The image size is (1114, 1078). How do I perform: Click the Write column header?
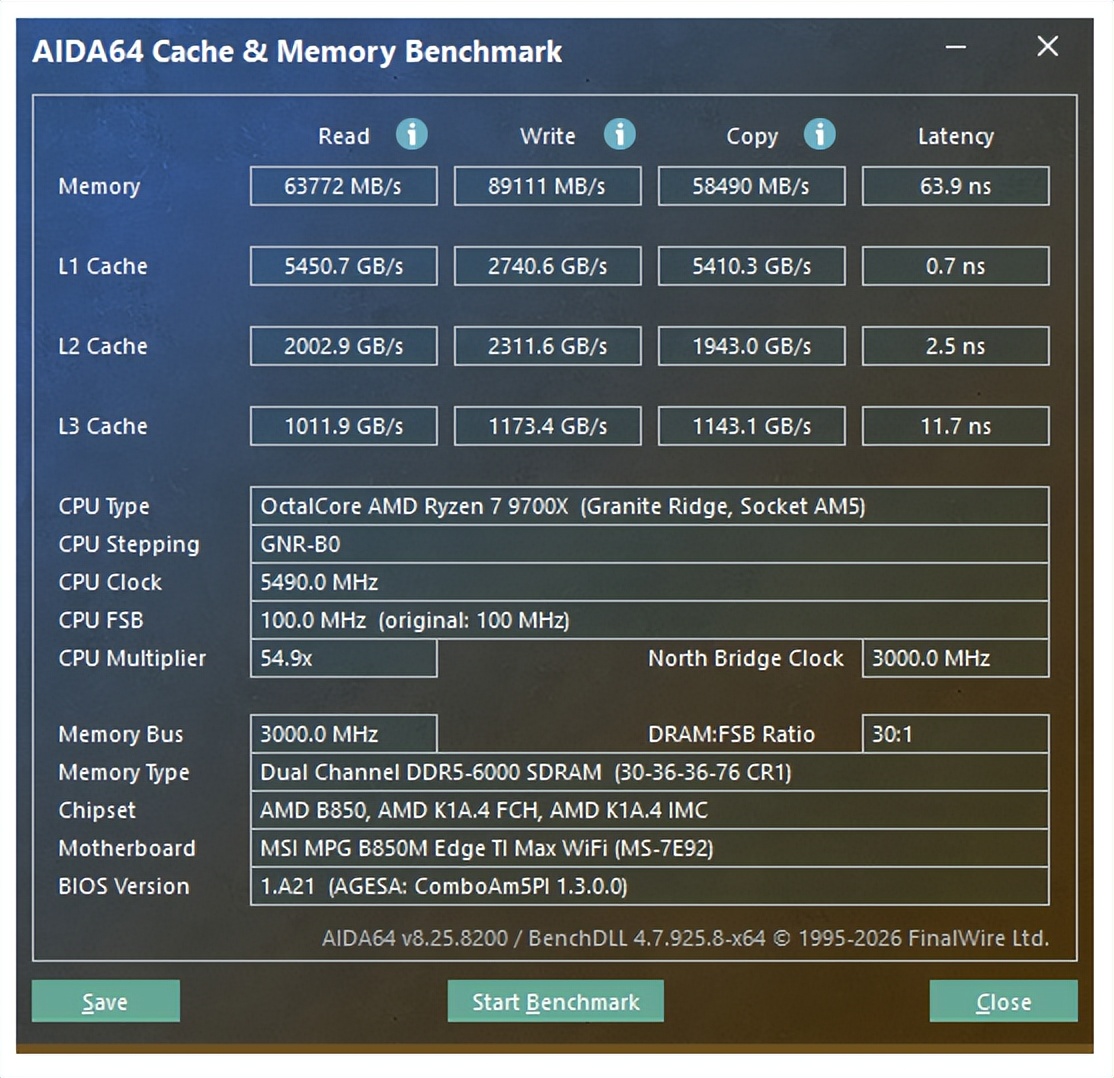point(548,136)
